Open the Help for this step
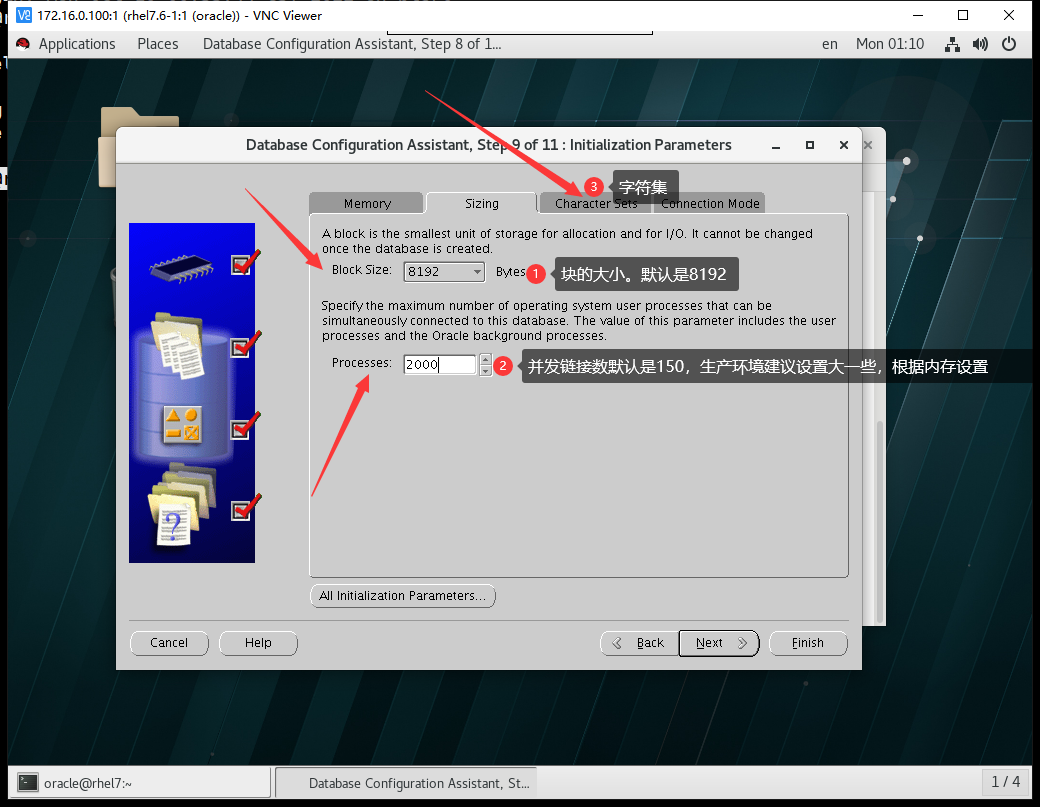 click(x=258, y=643)
